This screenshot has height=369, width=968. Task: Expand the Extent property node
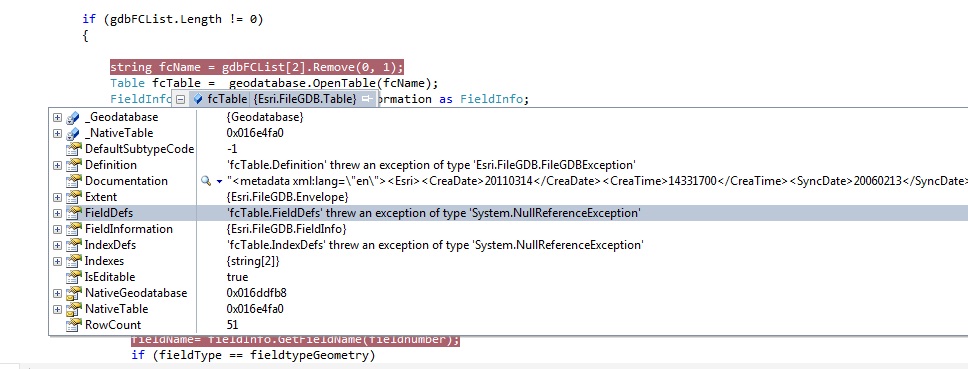[x=57, y=197]
